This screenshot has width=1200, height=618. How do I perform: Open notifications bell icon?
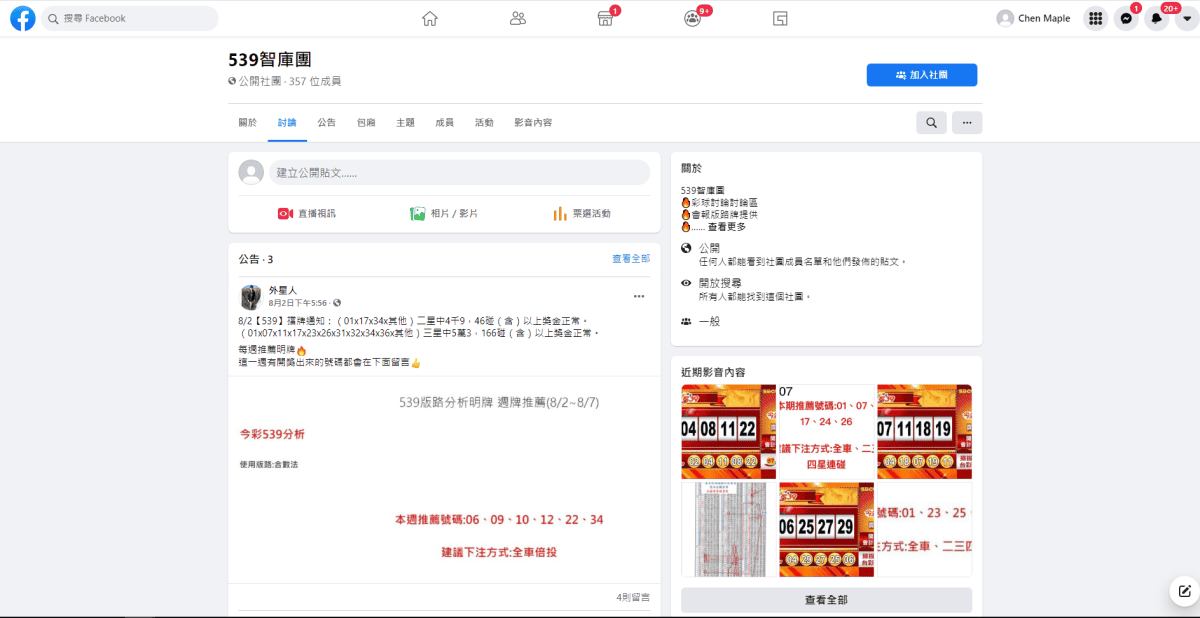click(1156, 18)
